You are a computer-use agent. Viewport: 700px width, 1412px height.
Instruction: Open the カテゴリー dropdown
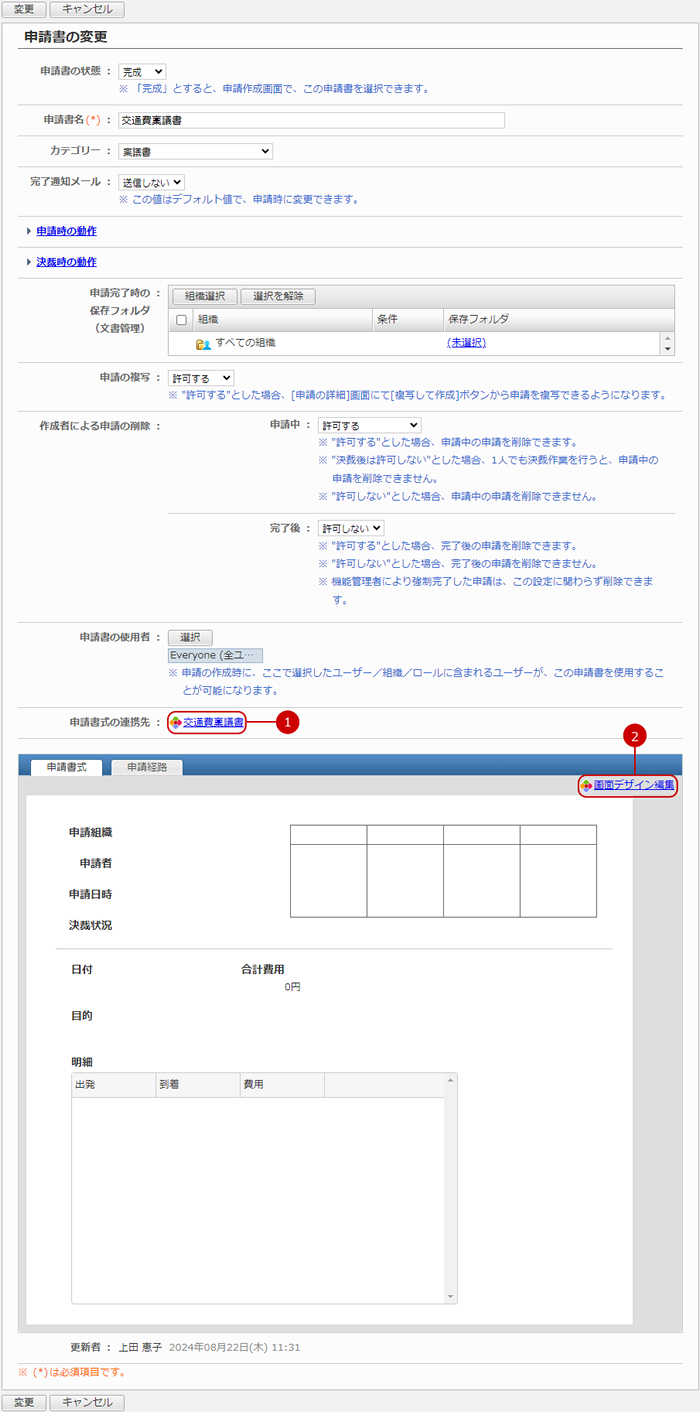click(x=195, y=151)
